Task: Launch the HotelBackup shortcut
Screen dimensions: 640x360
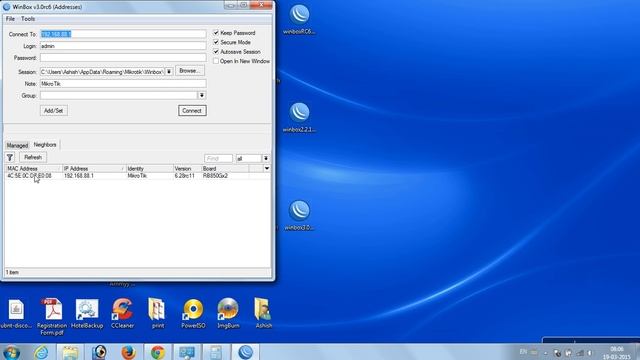Action: click(87, 313)
